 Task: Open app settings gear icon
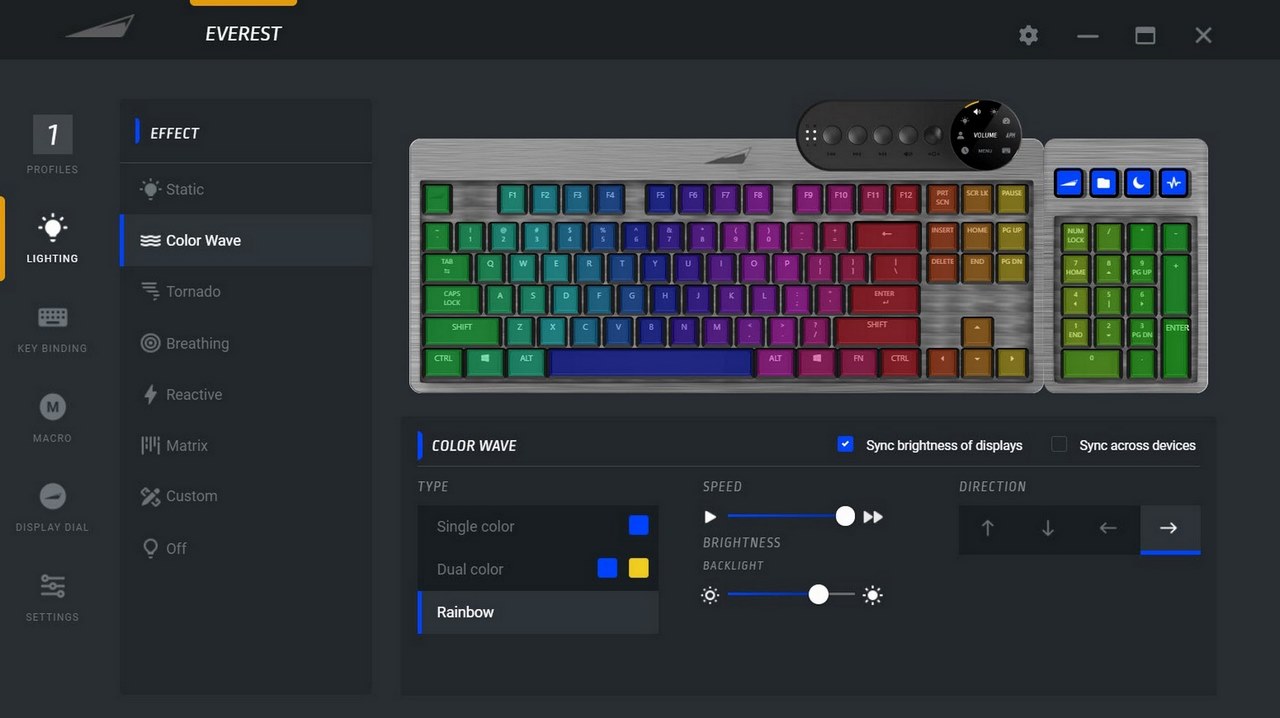1028,35
